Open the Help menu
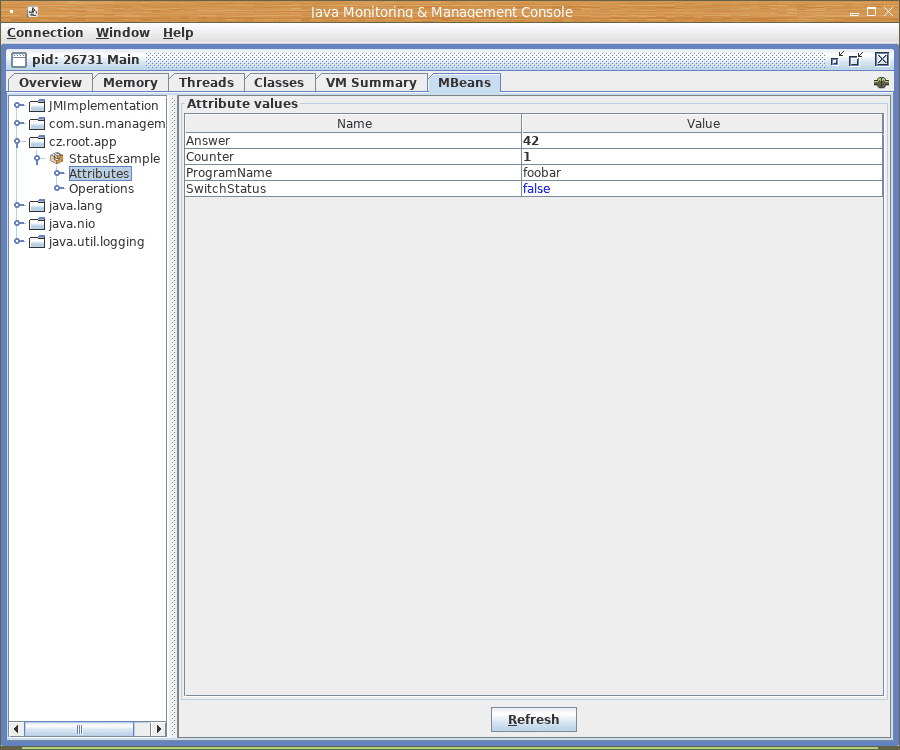 [178, 33]
